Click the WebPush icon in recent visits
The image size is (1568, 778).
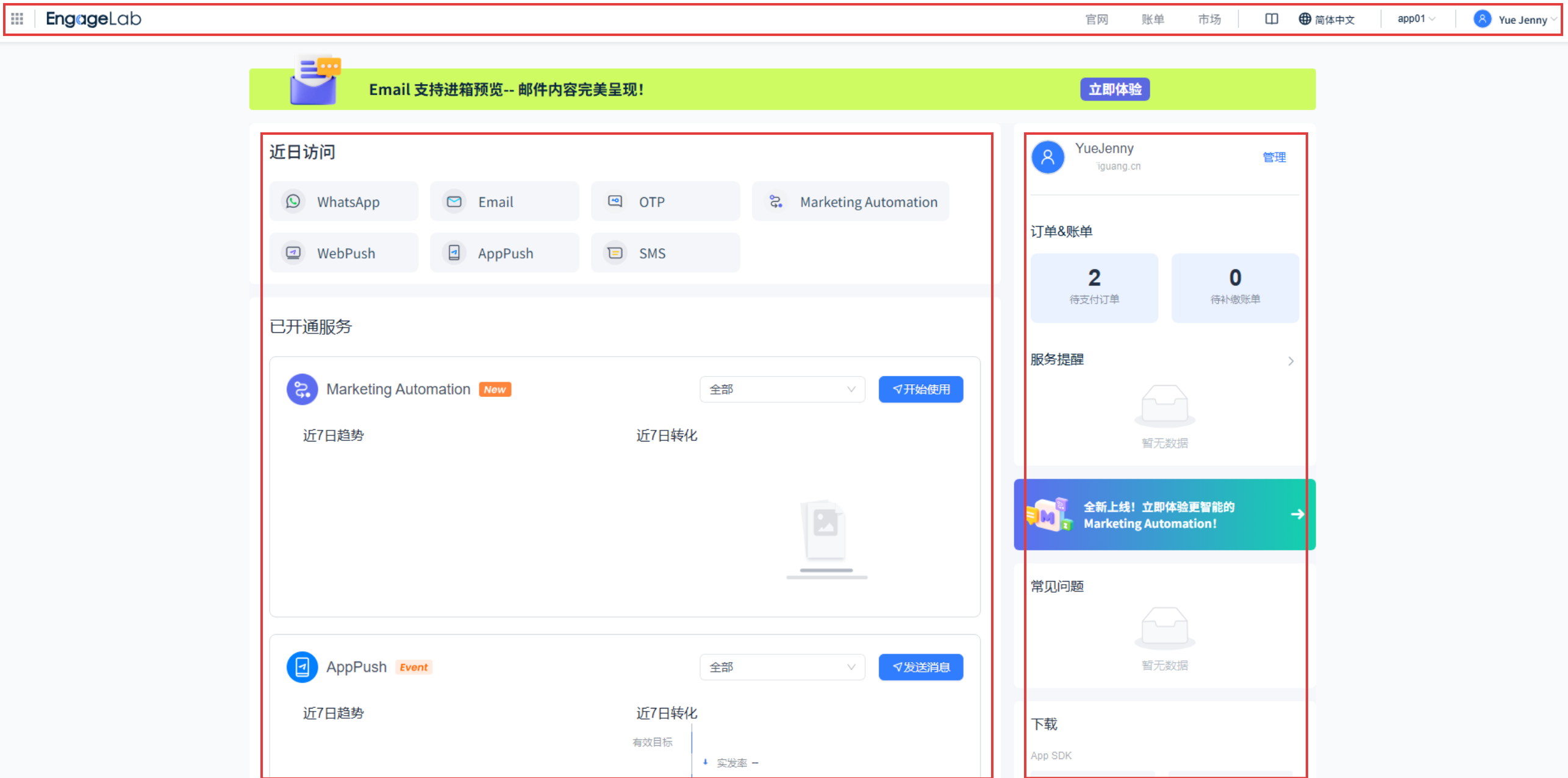tap(293, 252)
